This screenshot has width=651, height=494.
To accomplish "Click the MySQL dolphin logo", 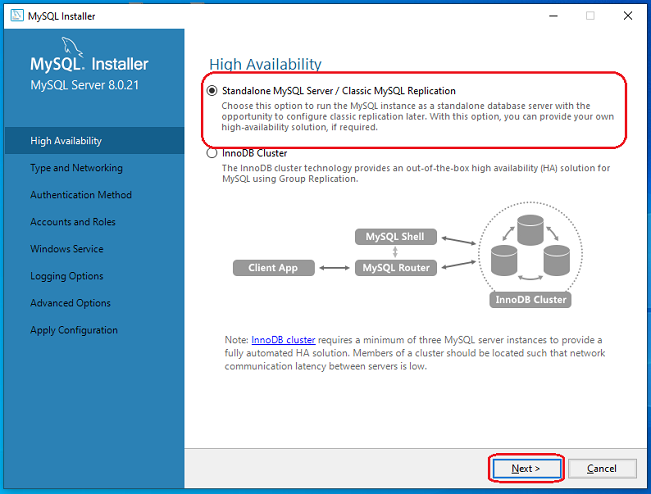I will click(x=72, y=46).
